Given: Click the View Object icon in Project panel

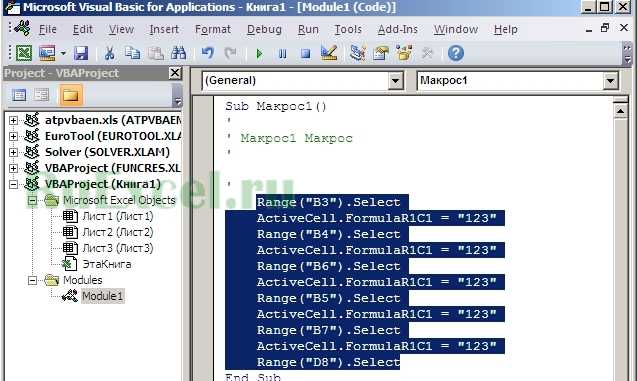Looking at the screenshot, I should click(41, 95).
